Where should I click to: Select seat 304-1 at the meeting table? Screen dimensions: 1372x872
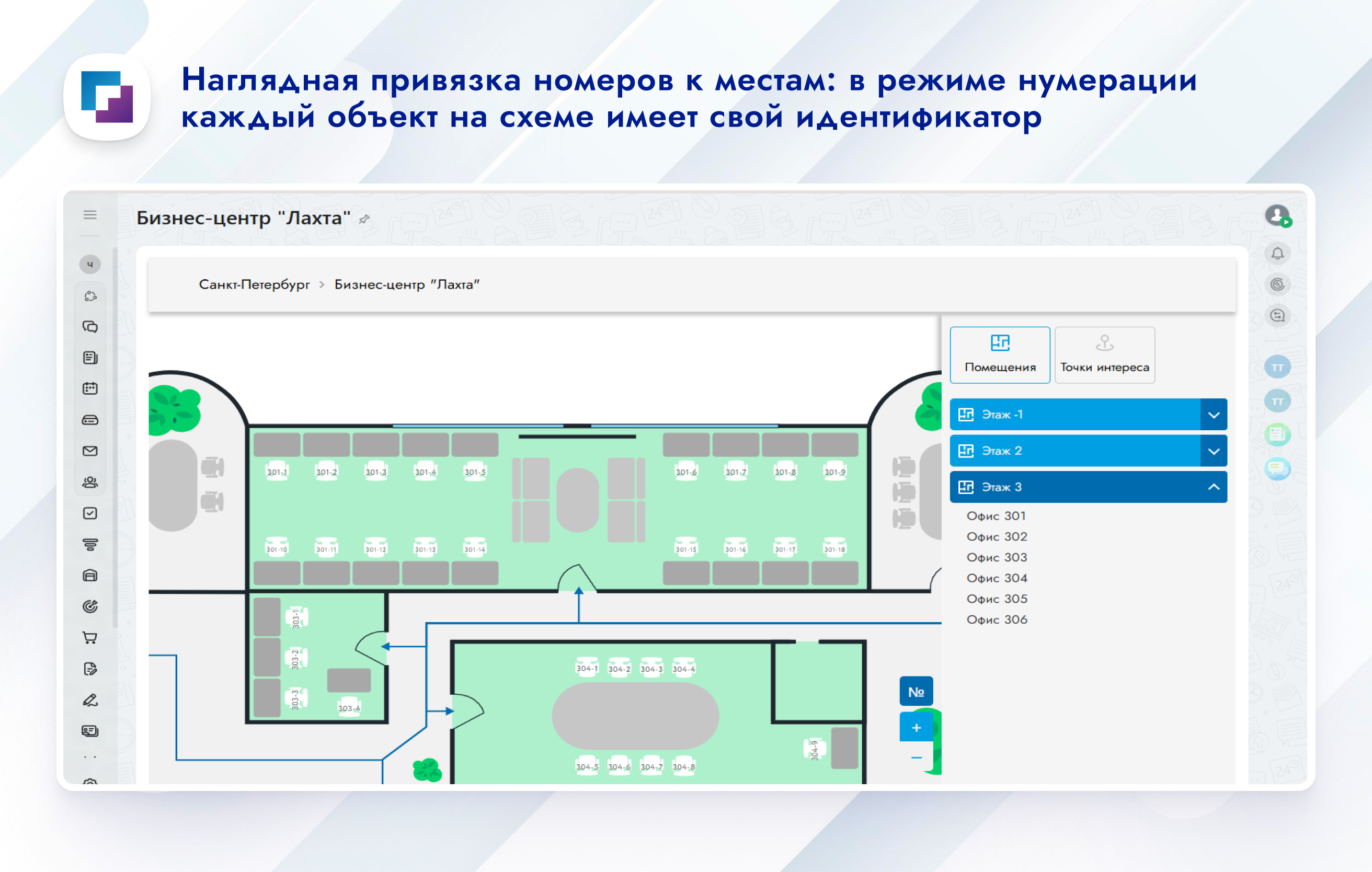(x=587, y=668)
